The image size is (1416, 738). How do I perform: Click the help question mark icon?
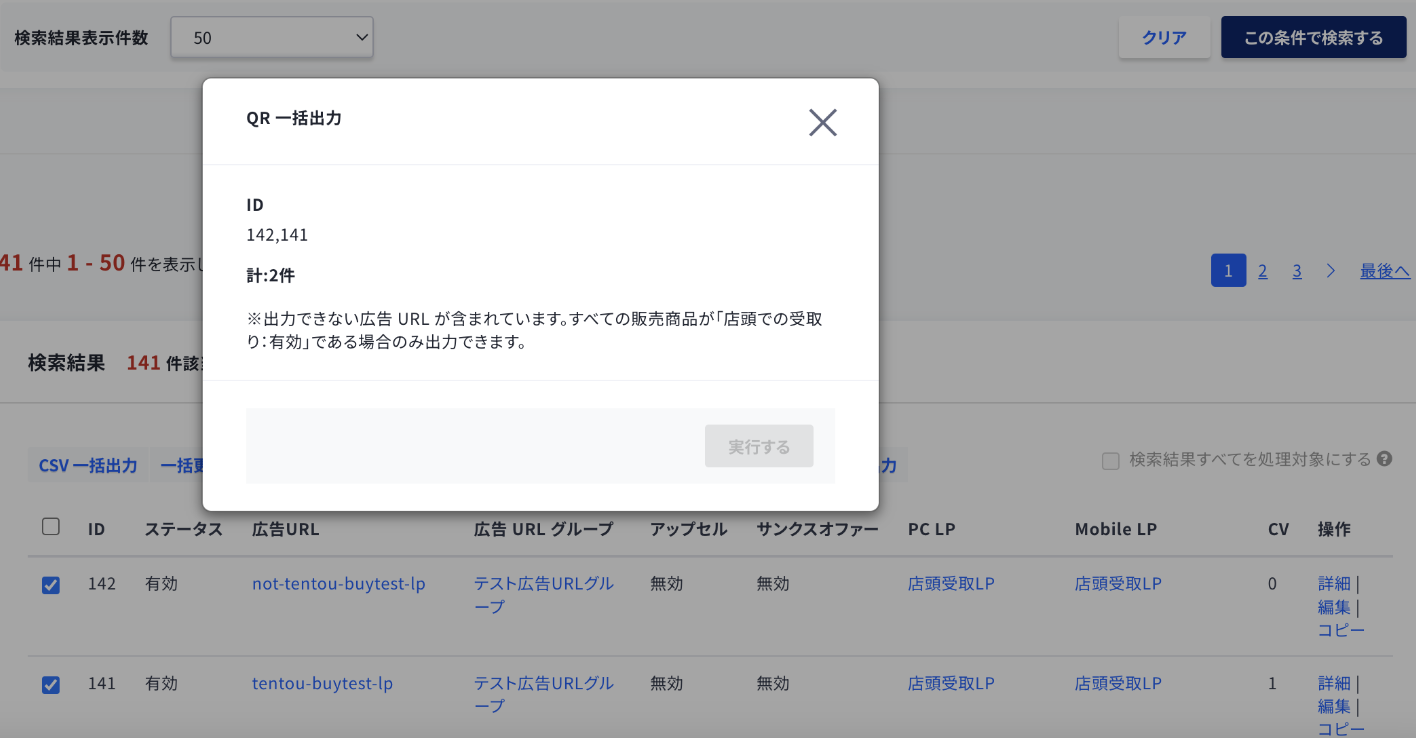click(x=1385, y=459)
